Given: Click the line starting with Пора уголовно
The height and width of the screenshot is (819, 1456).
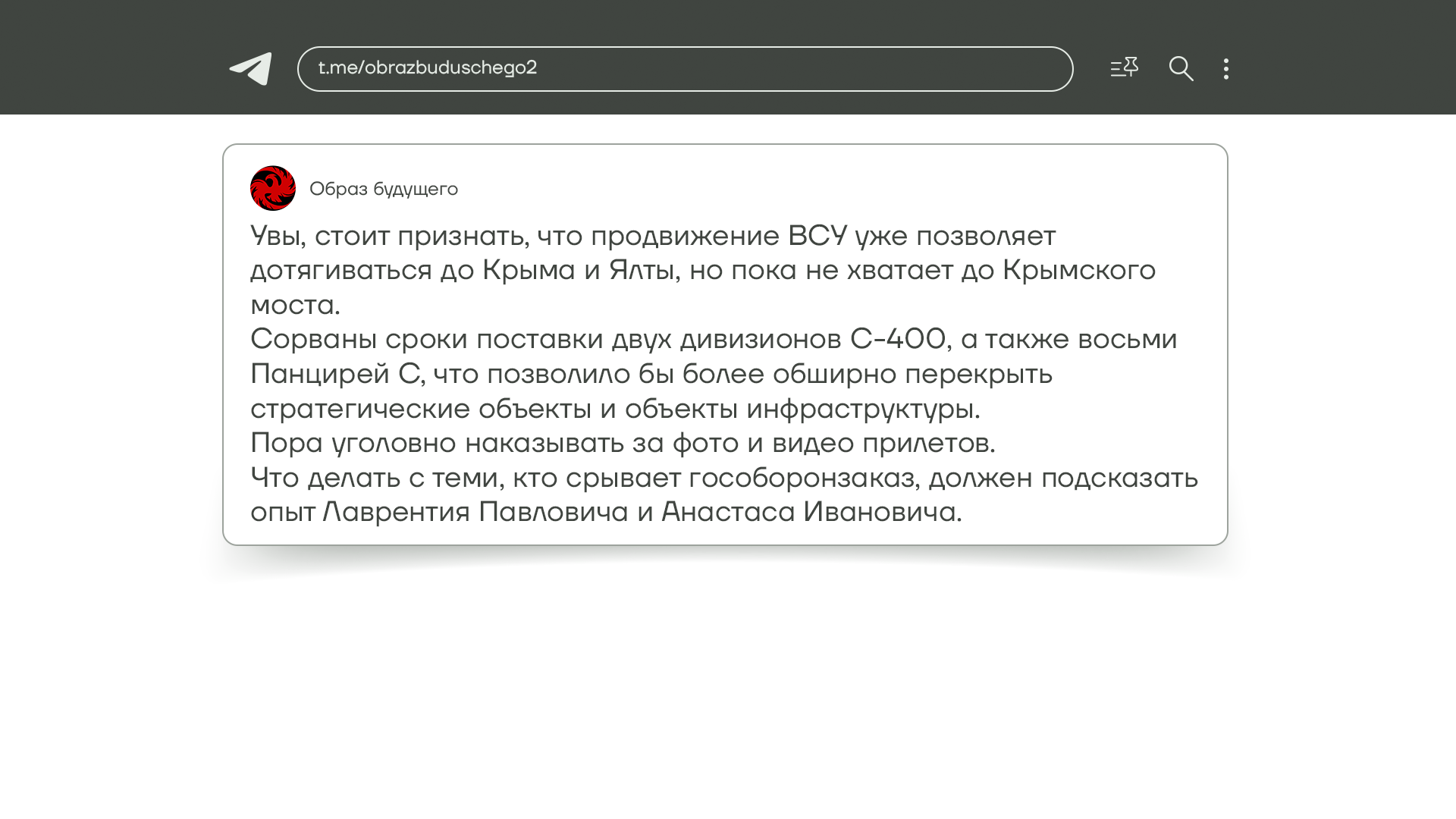Looking at the screenshot, I should (622, 444).
